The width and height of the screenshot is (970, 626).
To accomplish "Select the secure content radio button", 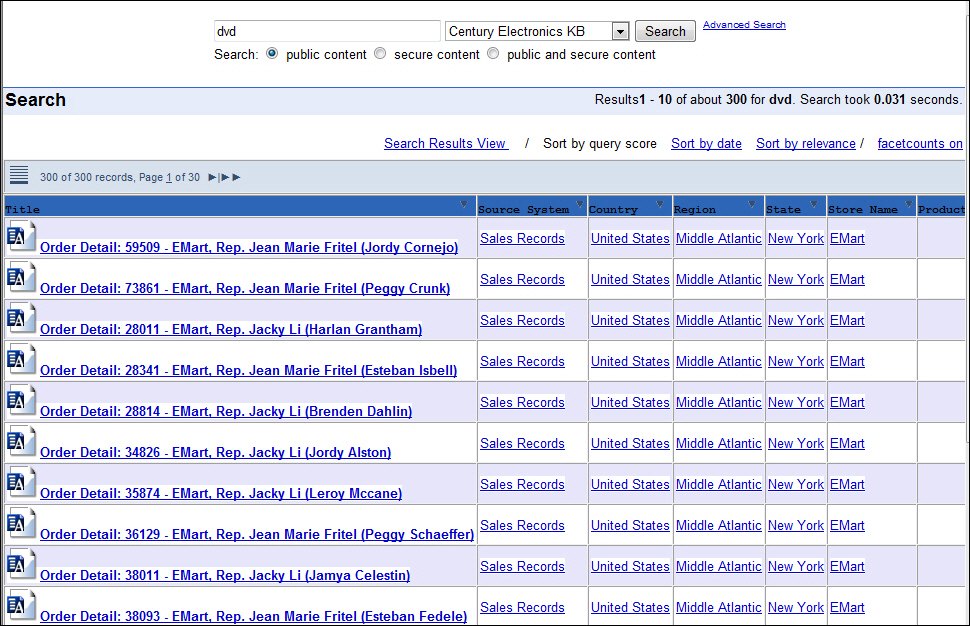I will [x=380, y=54].
